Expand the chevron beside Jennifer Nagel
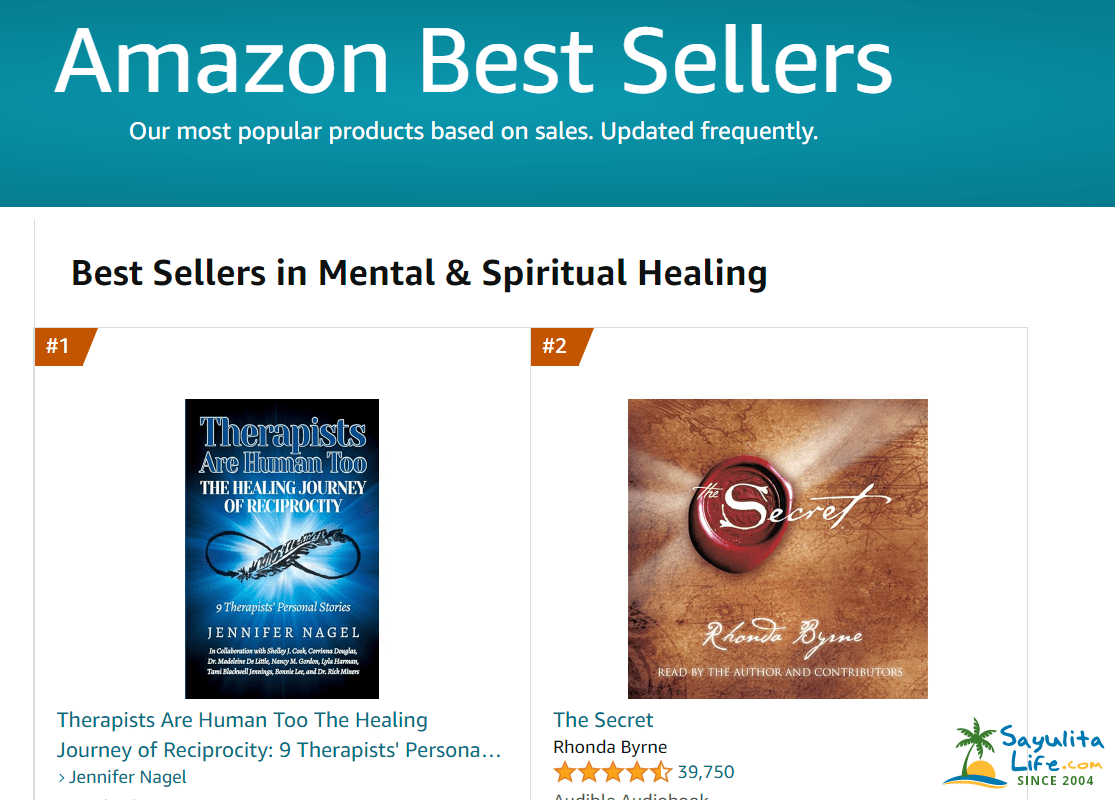Image resolution: width=1115 pixels, height=800 pixels. coord(62,778)
